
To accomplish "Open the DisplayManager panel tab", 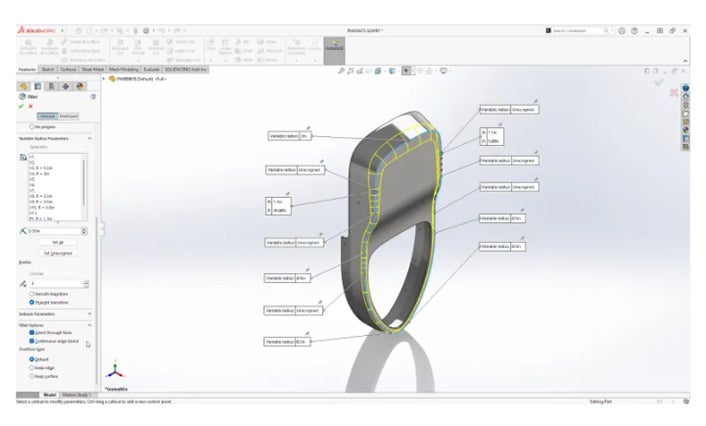I will (x=80, y=86).
